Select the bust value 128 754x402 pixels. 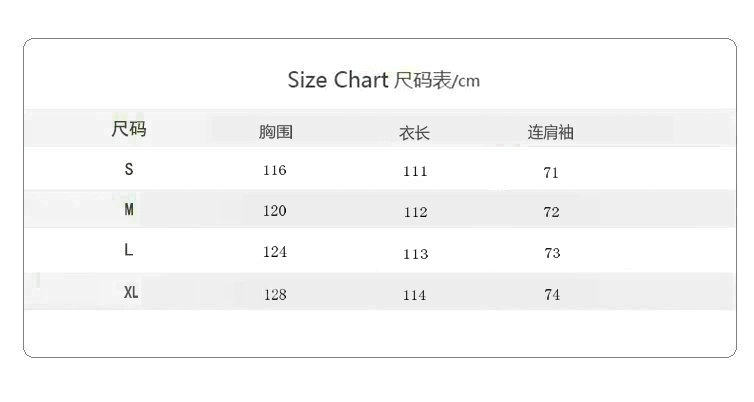pos(274,294)
